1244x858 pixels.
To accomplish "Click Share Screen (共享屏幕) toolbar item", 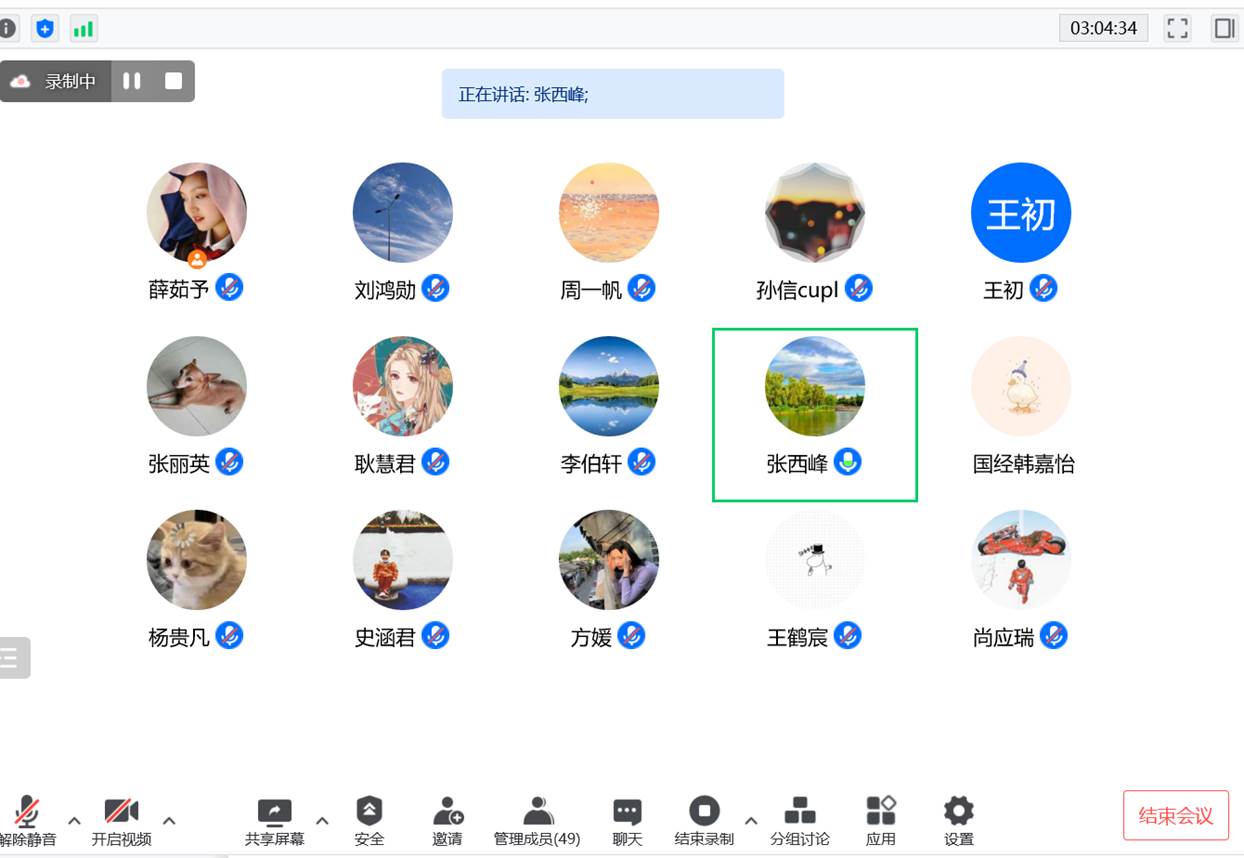I will pos(274,811).
